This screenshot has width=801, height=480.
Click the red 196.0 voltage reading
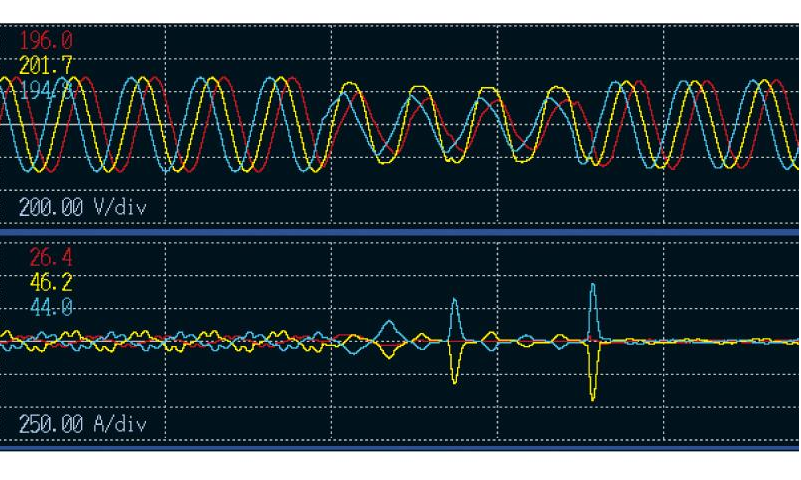46,40
